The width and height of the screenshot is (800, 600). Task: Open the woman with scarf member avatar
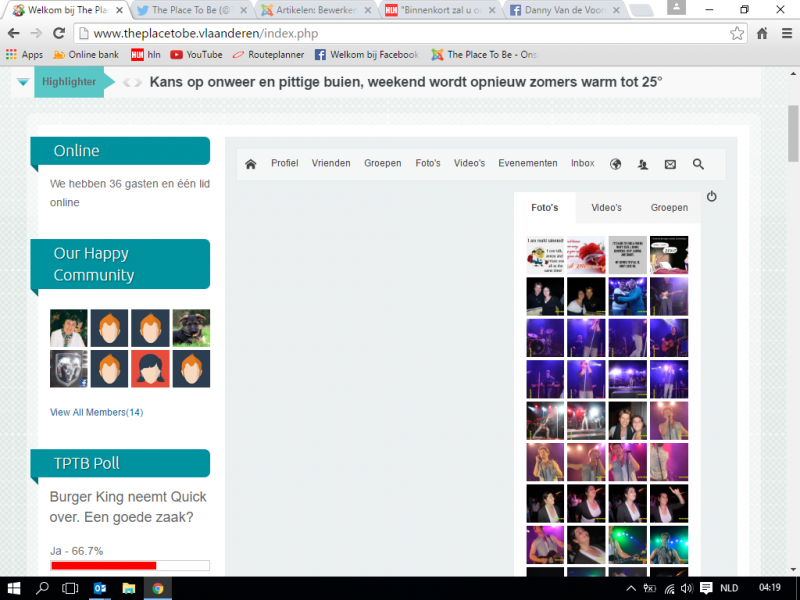pyautogui.click(x=69, y=328)
